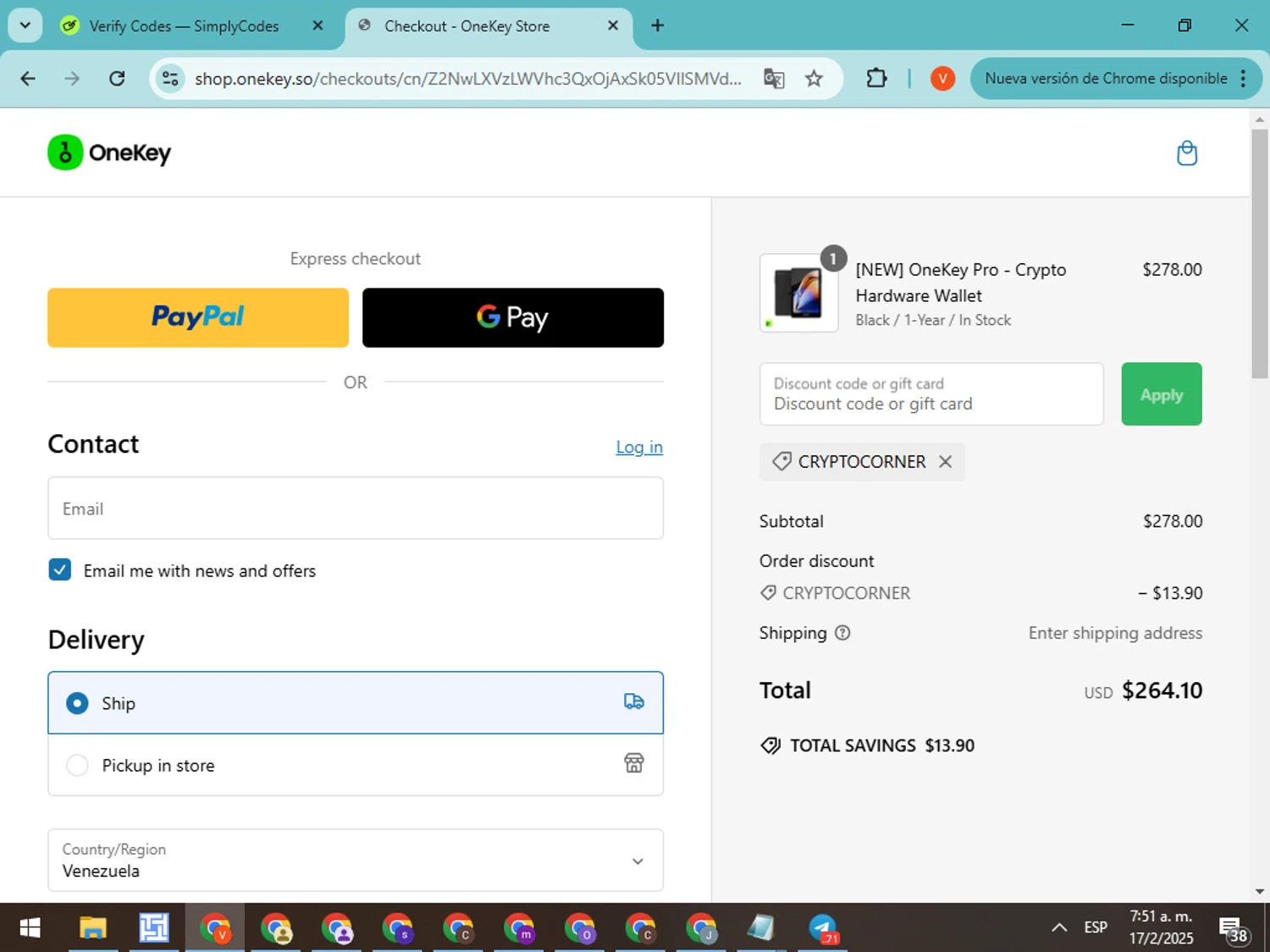
Task: Open the Chrome profile avatar V
Action: pos(942,79)
